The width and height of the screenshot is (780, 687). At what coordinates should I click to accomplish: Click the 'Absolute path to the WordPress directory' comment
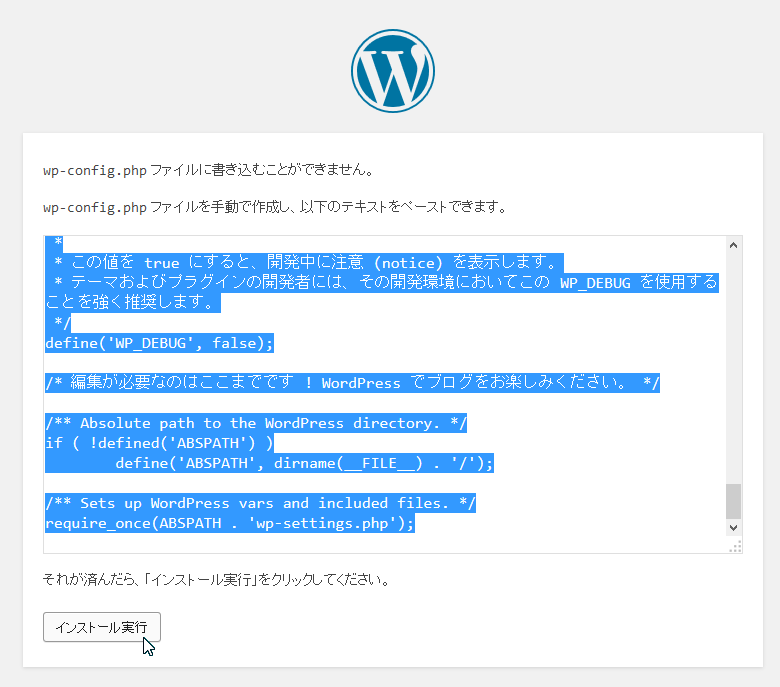[x=256, y=423]
